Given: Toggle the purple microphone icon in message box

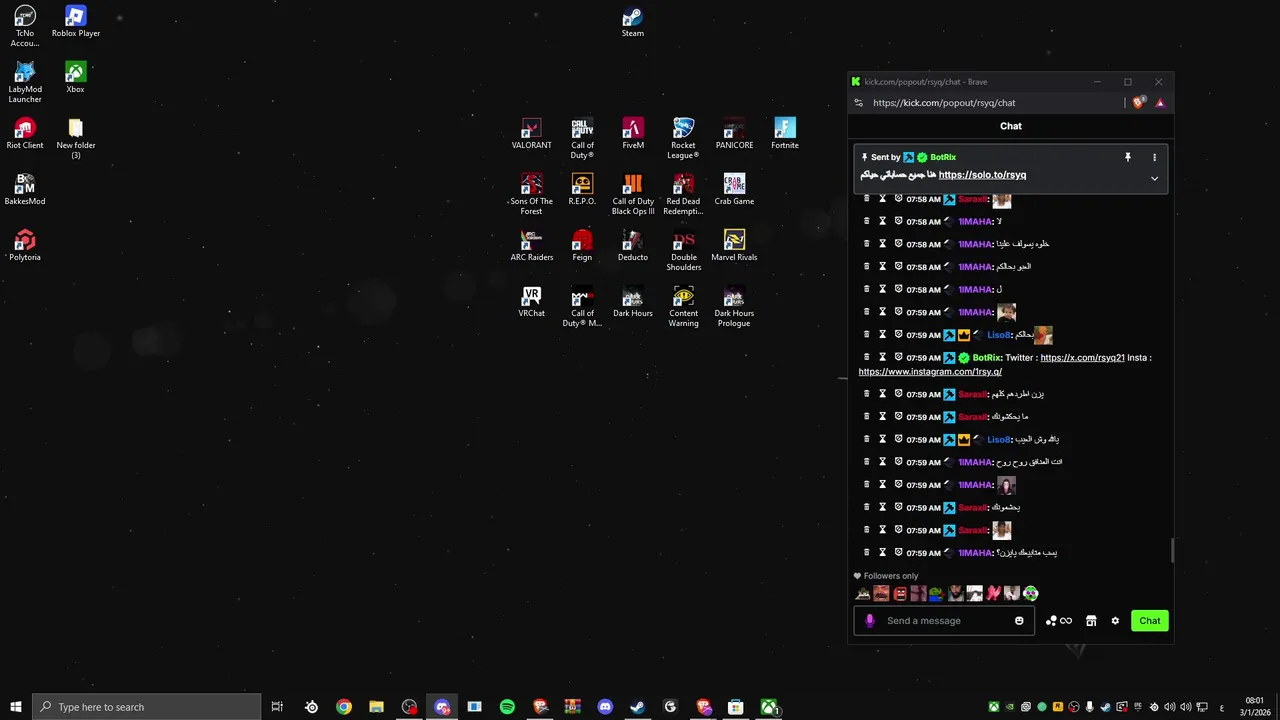Looking at the screenshot, I should (x=869, y=621).
